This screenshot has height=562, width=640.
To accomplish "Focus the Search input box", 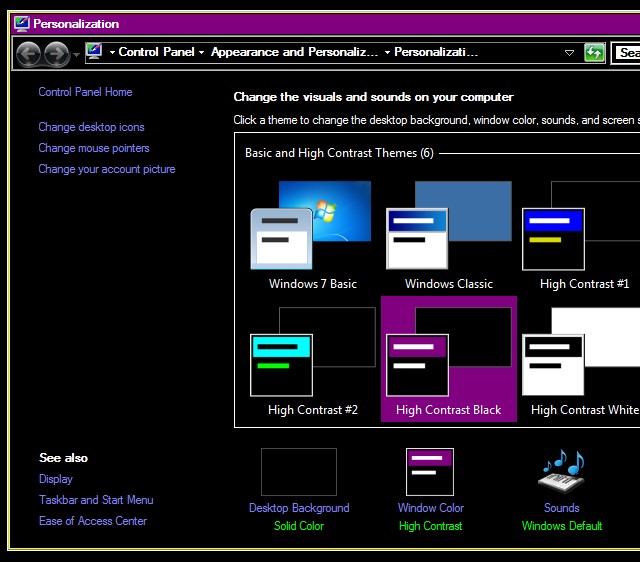I will (626, 53).
